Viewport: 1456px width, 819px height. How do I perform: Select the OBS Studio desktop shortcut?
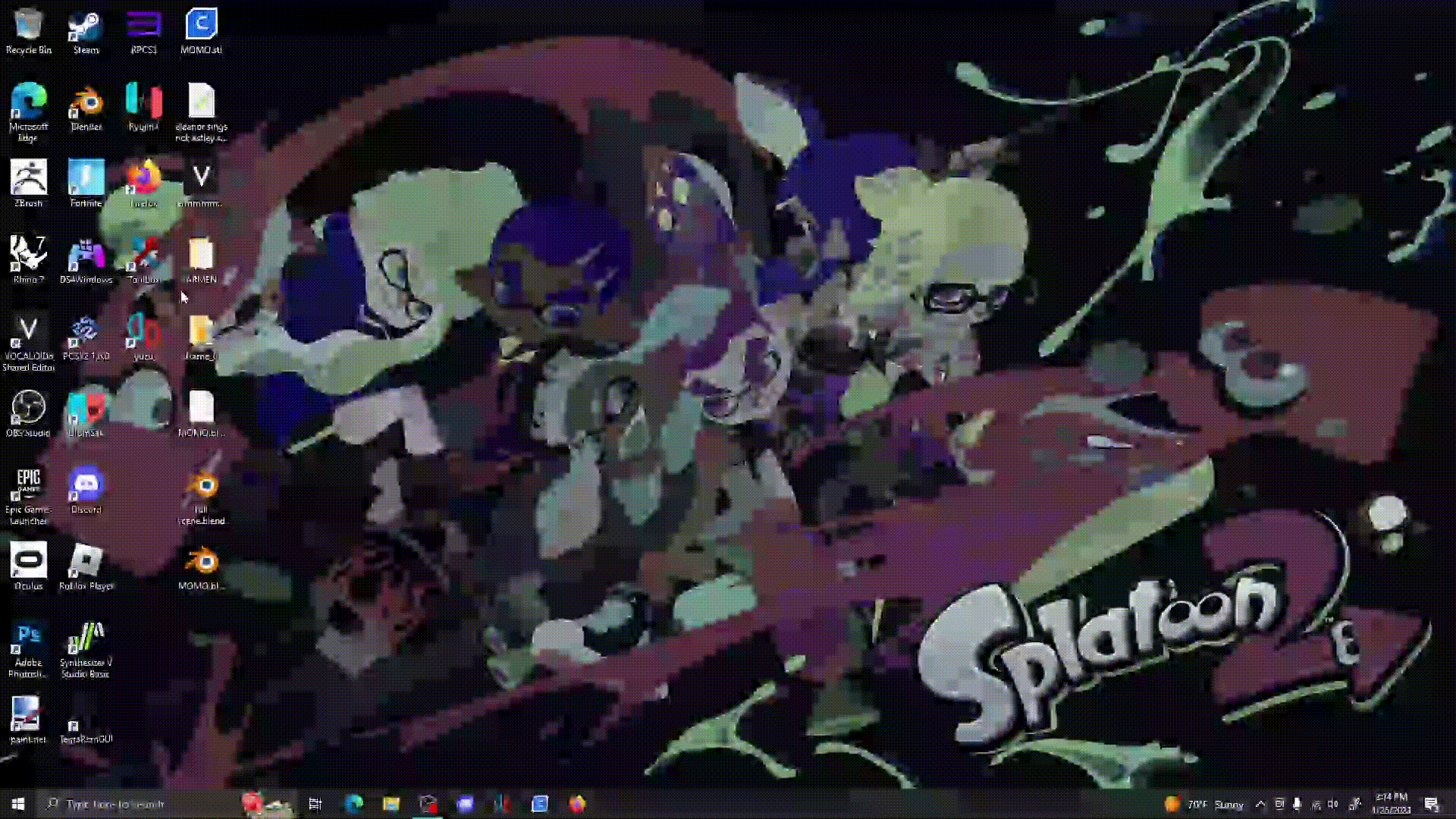29,414
